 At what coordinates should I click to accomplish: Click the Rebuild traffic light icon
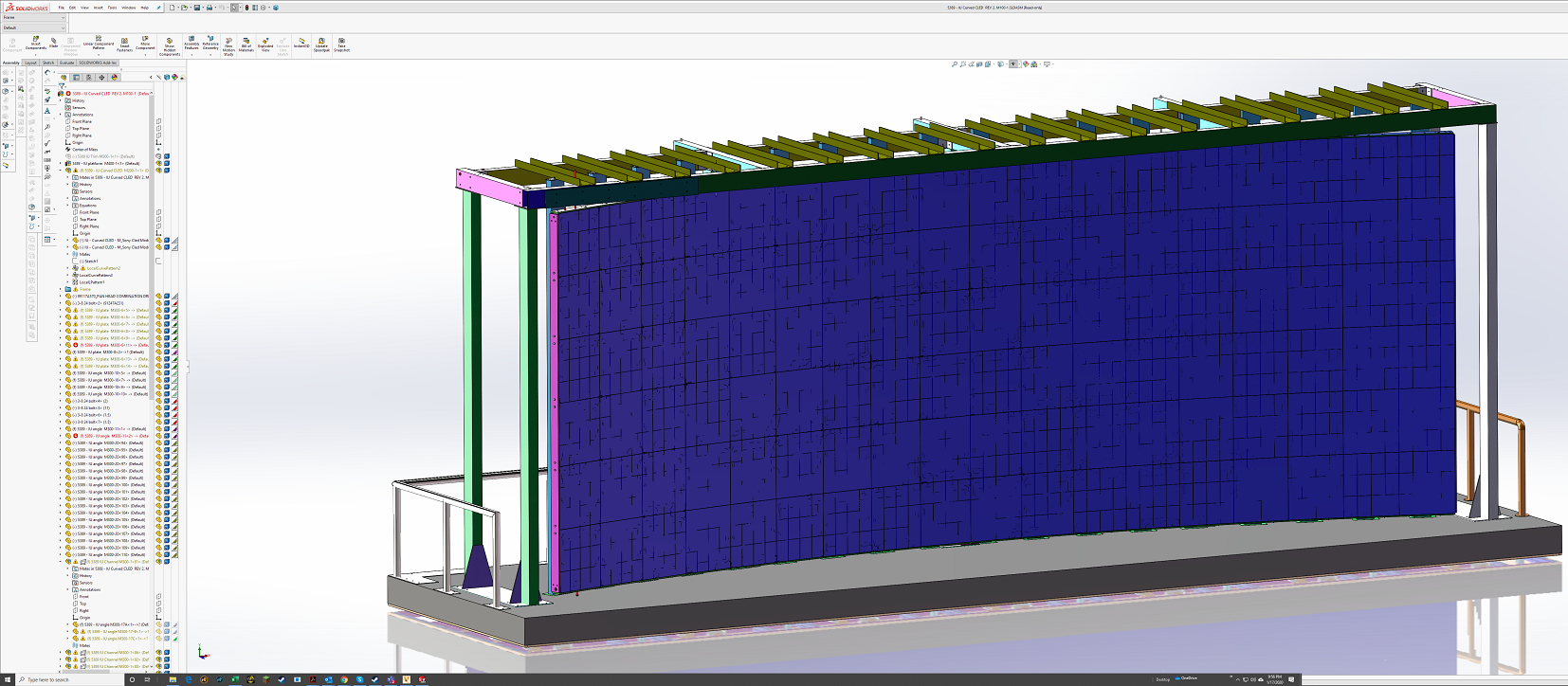click(246, 8)
